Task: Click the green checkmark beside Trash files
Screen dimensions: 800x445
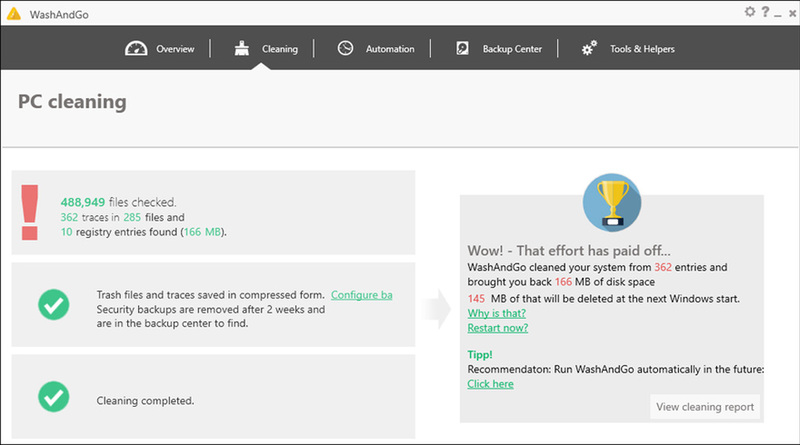Action: click(54, 305)
